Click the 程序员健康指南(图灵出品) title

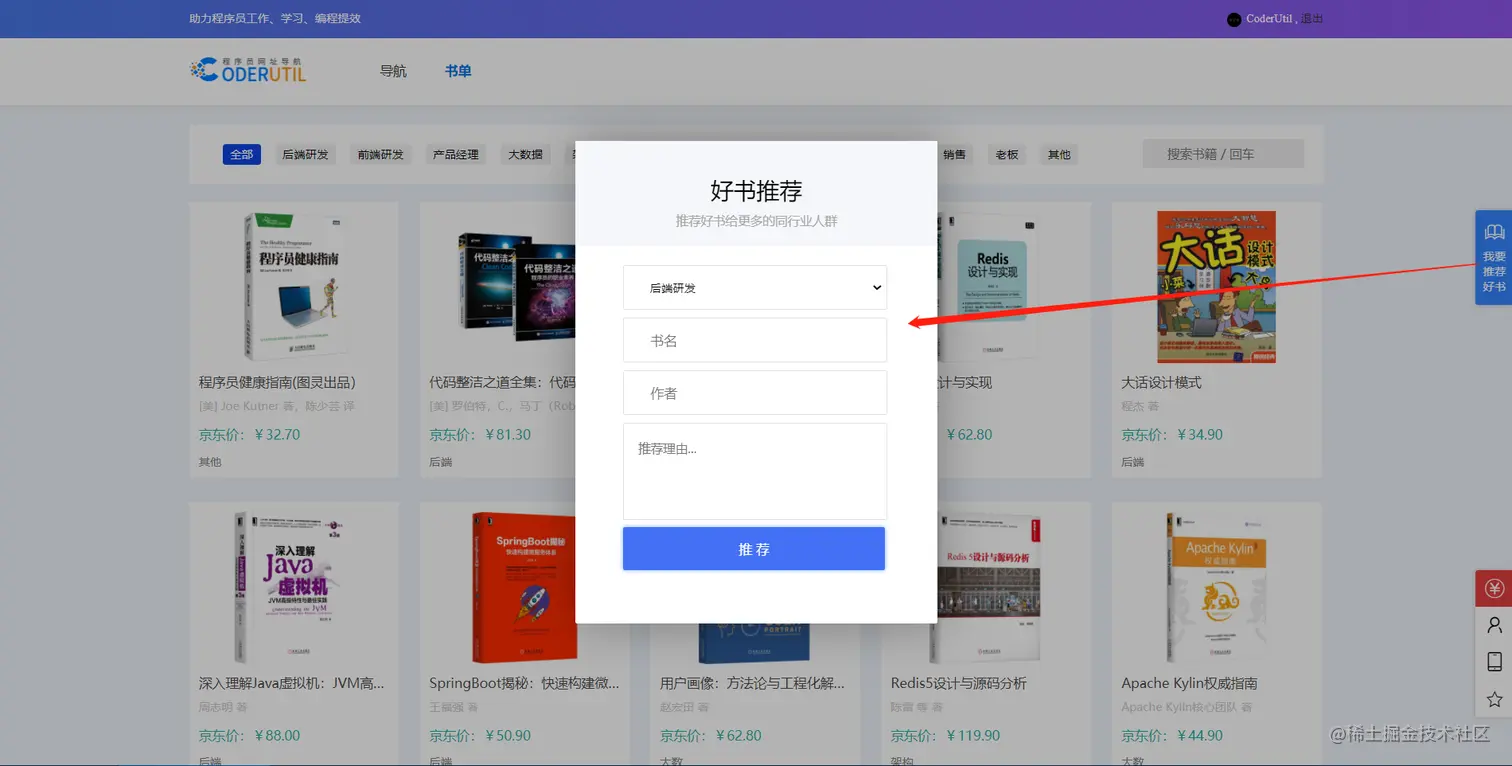277,382
